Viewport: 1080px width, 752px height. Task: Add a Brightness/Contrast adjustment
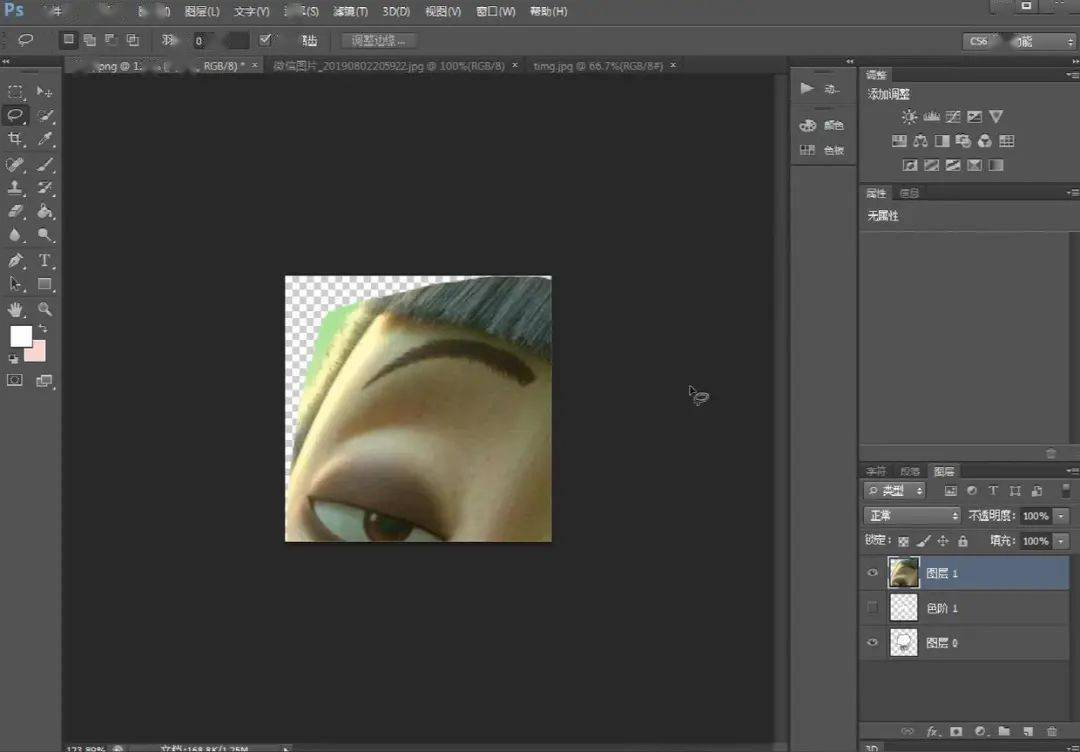(909, 116)
